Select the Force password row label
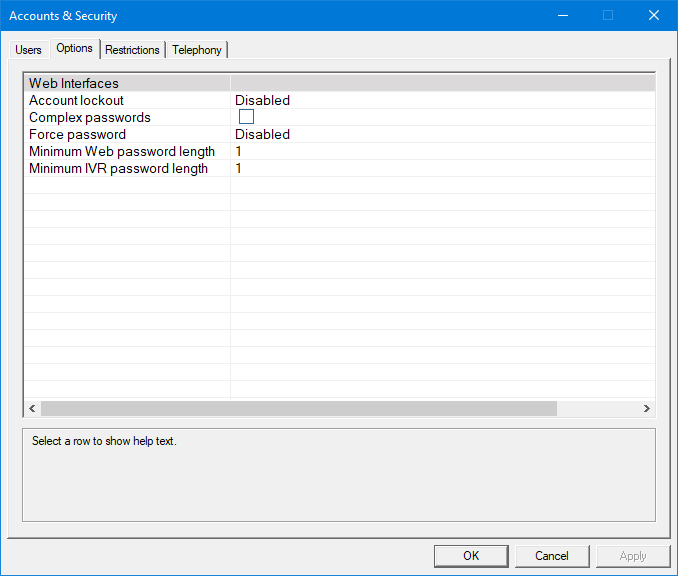The width and height of the screenshot is (678, 576). click(78, 135)
